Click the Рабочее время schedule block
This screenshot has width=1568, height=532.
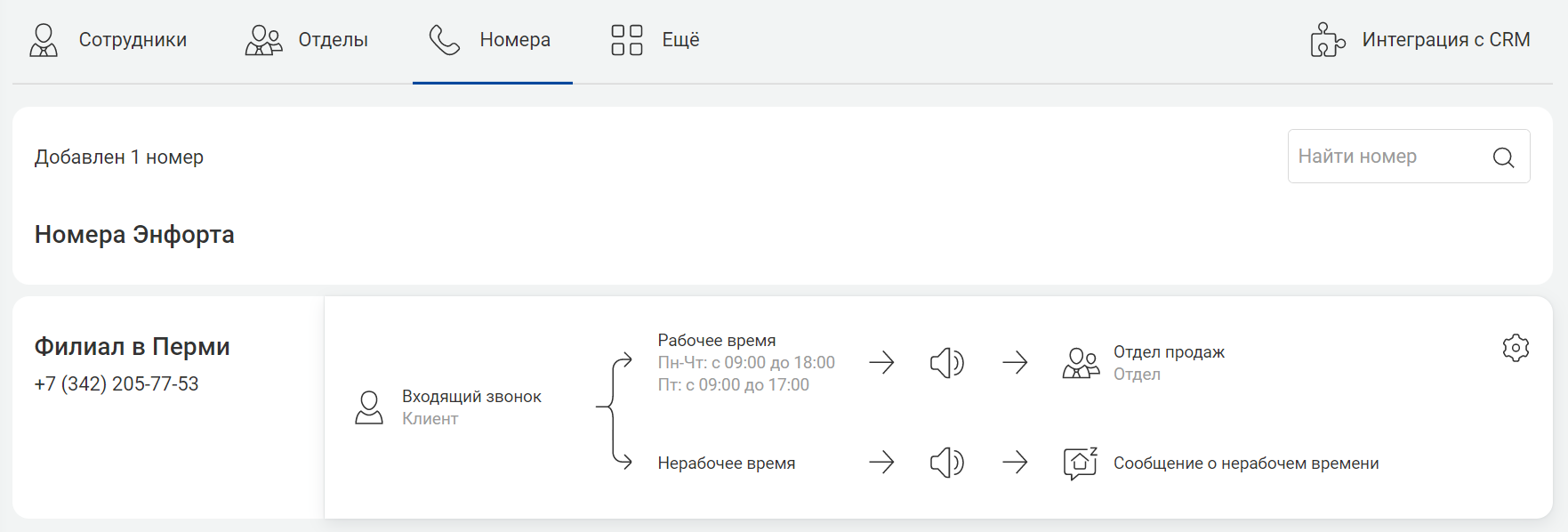746,363
